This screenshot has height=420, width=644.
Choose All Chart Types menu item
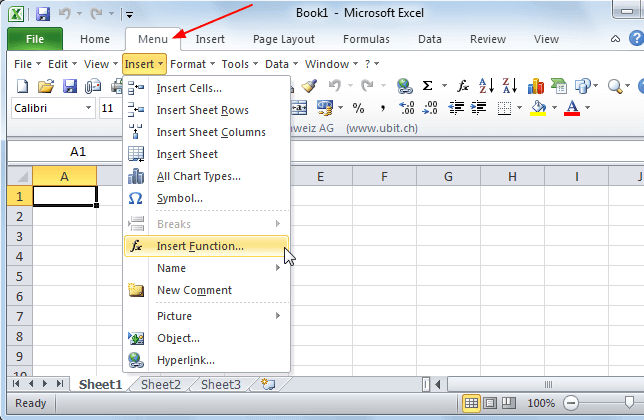(206, 176)
